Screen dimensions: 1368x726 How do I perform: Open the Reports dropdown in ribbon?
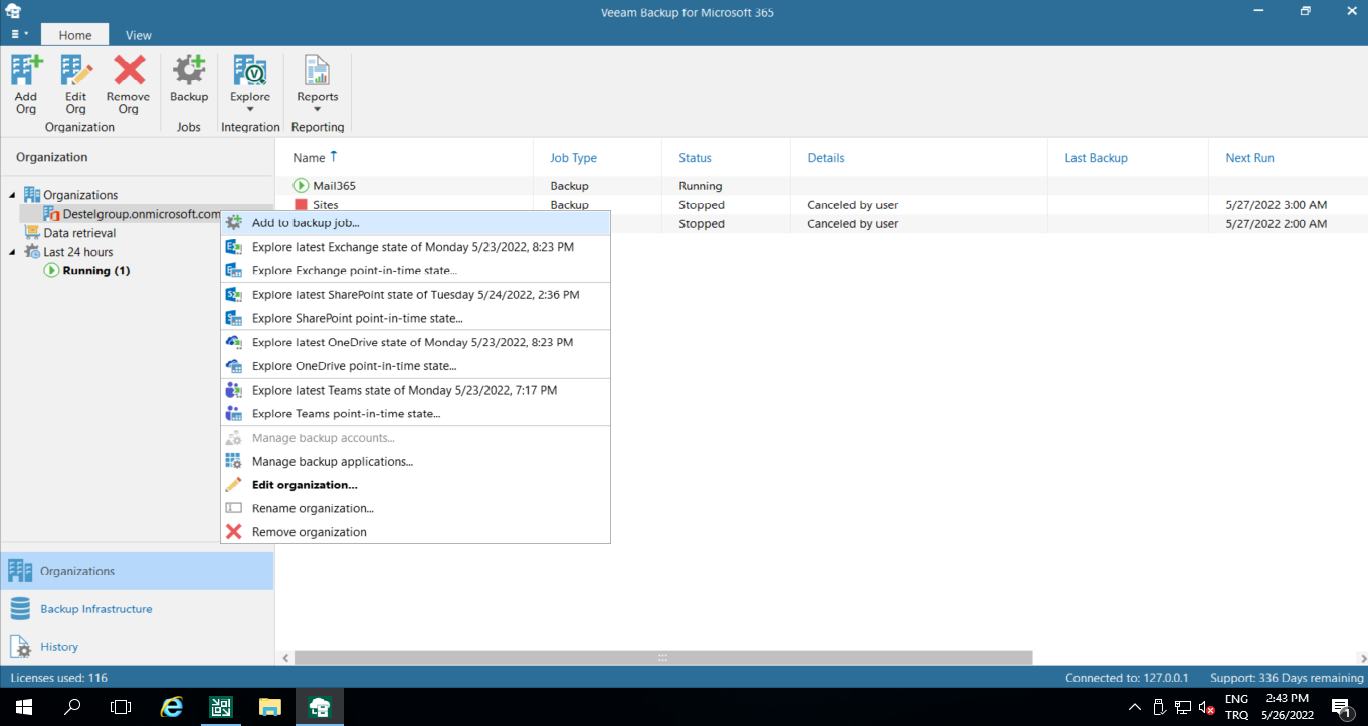(317, 84)
